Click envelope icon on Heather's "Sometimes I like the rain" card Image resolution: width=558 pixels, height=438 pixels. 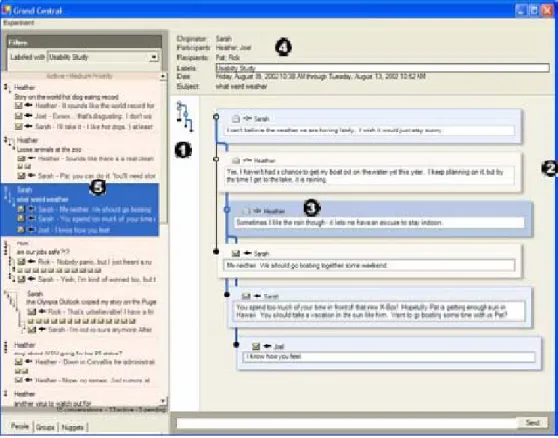click(246, 211)
